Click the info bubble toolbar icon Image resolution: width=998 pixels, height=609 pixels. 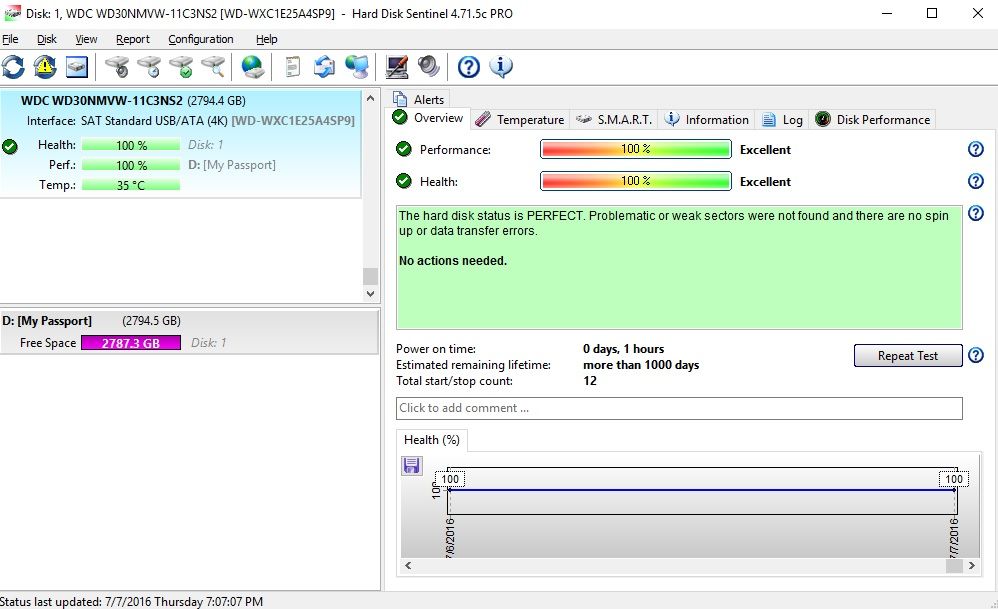(501, 67)
